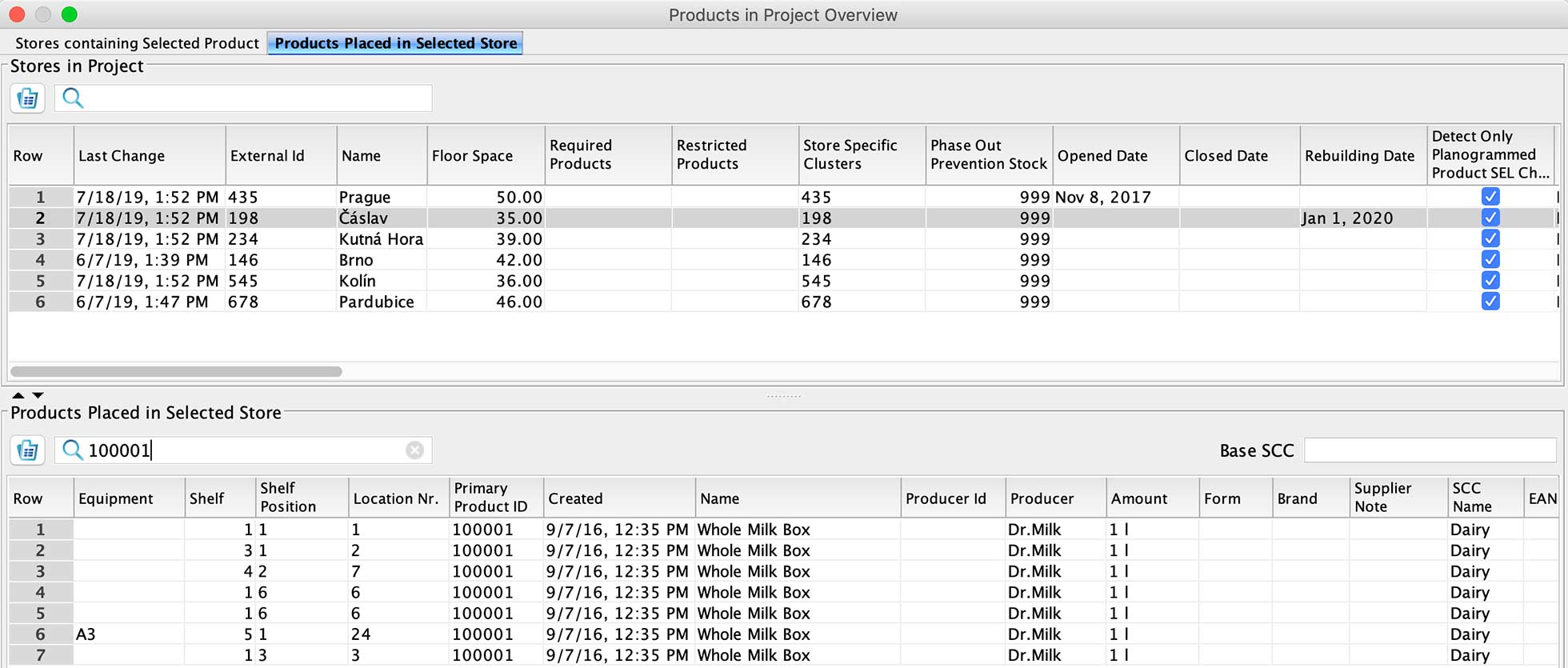Select Products Placed in Selected Store tab
Image resolution: width=1568 pixels, height=668 pixels.
(x=395, y=43)
